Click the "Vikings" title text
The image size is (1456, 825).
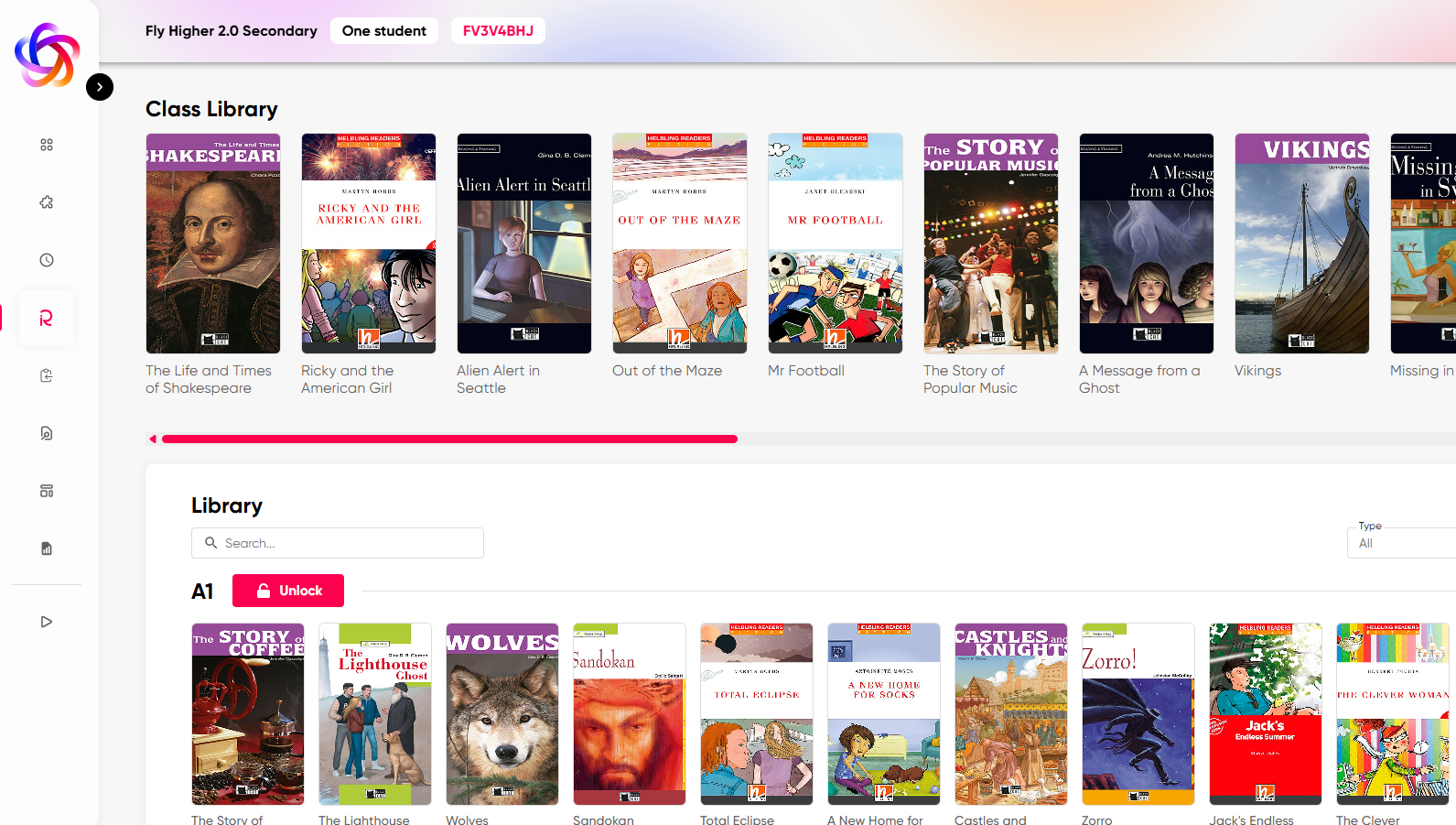coord(1257,371)
